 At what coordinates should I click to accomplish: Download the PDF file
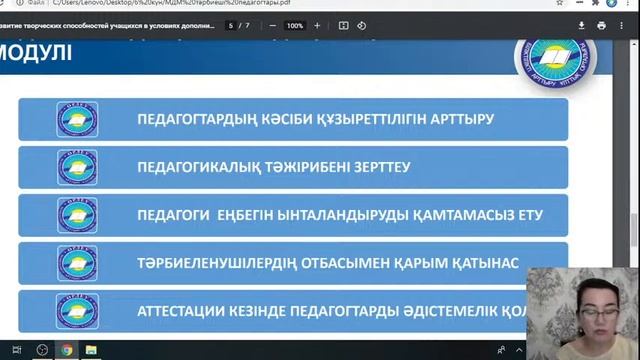[581, 26]
